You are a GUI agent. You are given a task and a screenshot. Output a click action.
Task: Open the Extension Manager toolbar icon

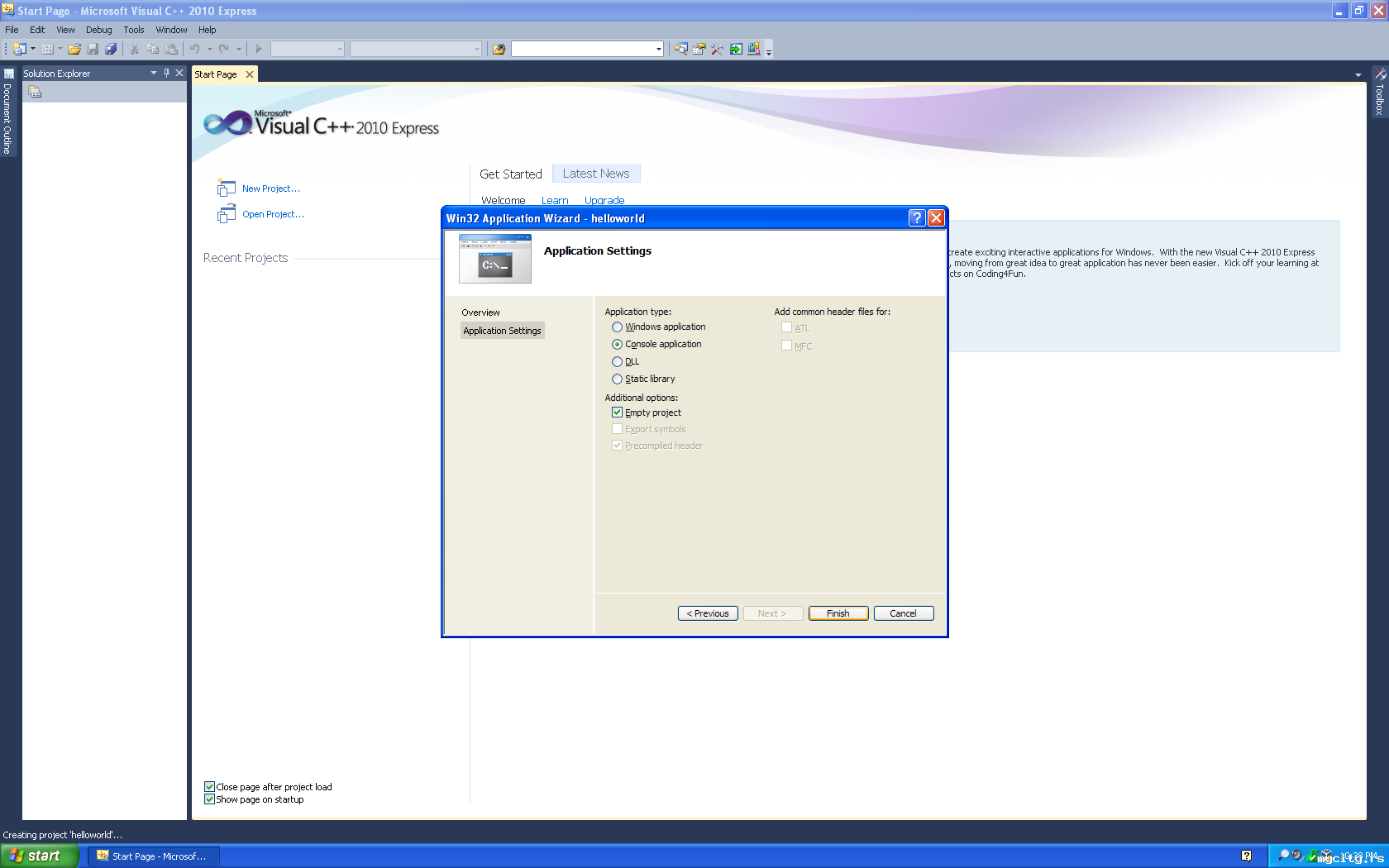754,49
